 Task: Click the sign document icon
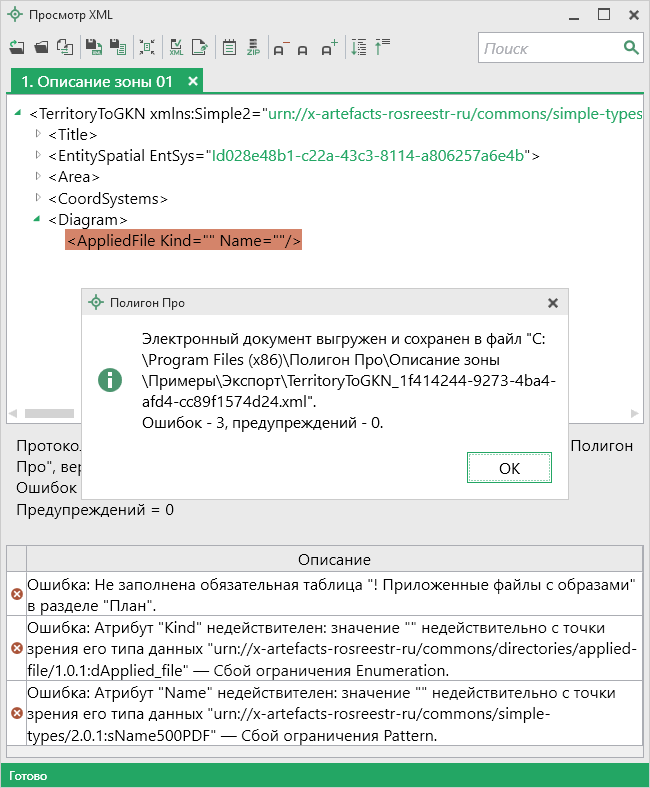[x=200, y=48]
